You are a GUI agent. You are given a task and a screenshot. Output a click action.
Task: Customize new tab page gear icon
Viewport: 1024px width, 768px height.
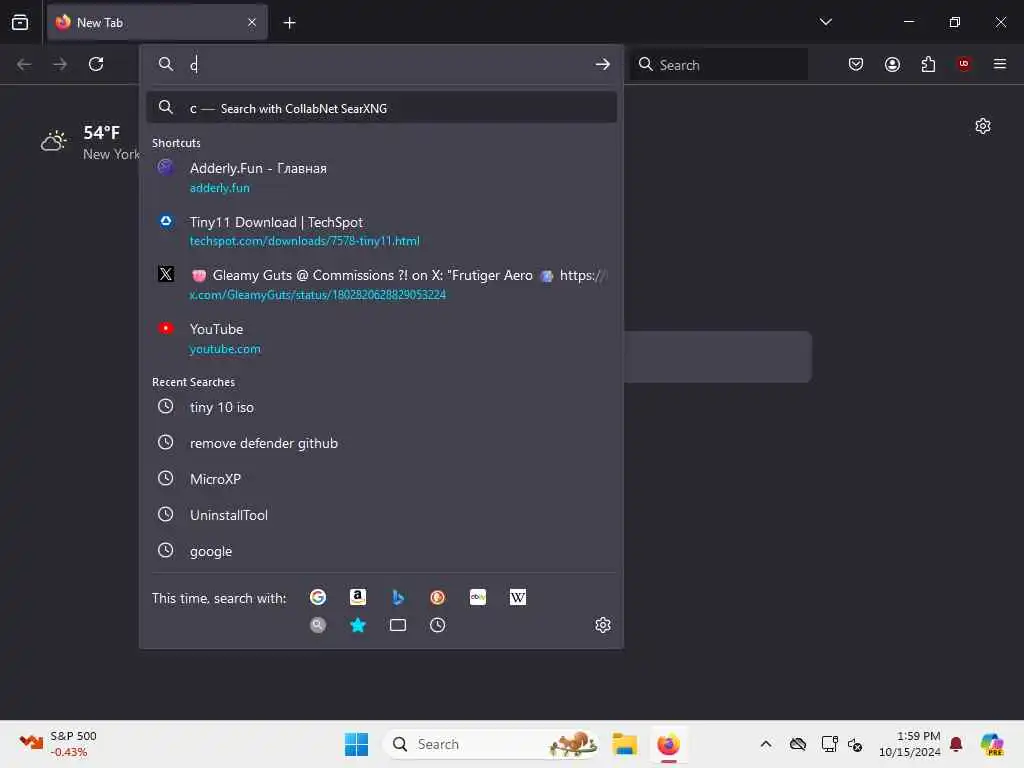983,126
